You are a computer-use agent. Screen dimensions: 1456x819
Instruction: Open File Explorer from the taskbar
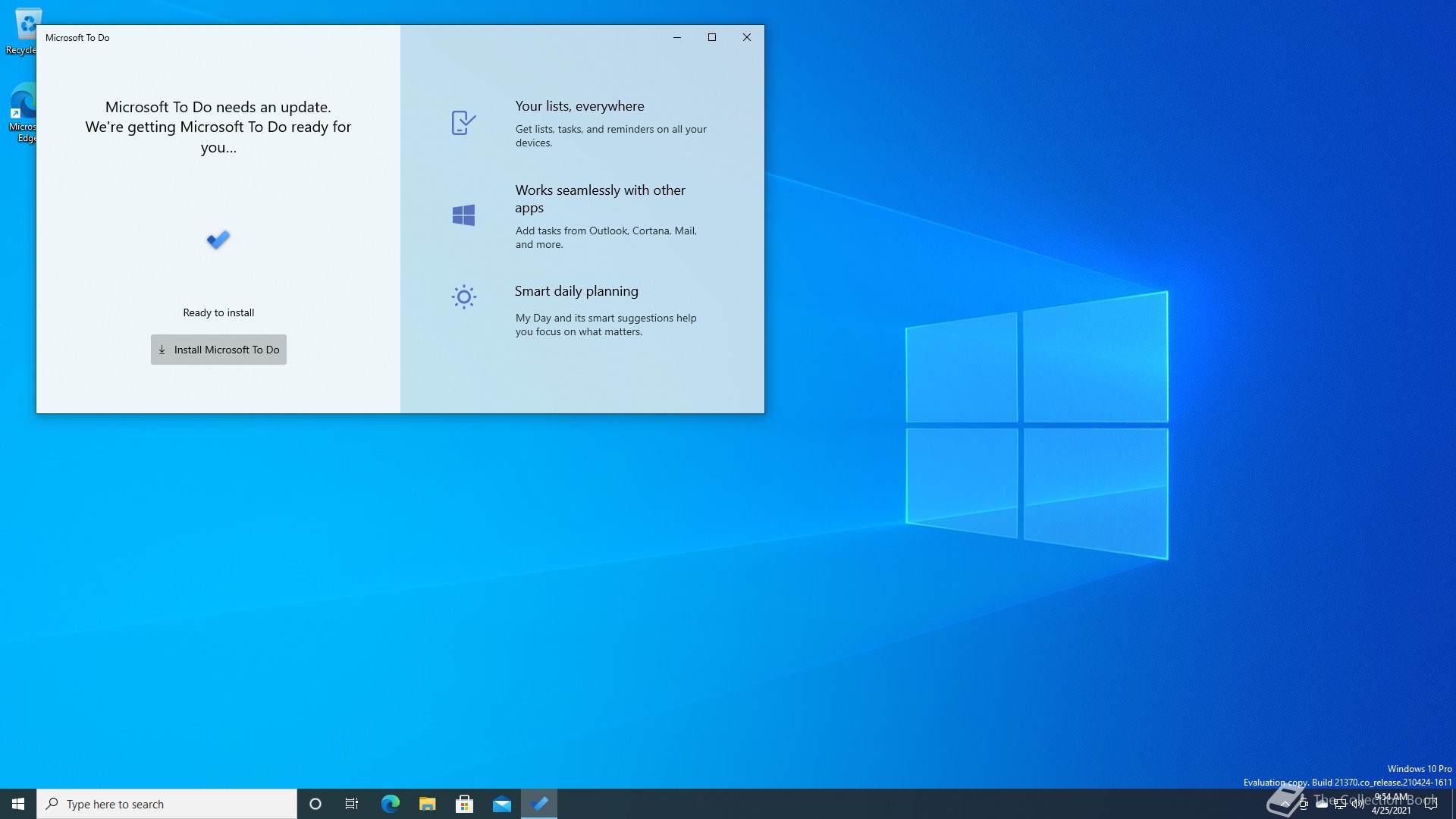click(x=427, y=804)
